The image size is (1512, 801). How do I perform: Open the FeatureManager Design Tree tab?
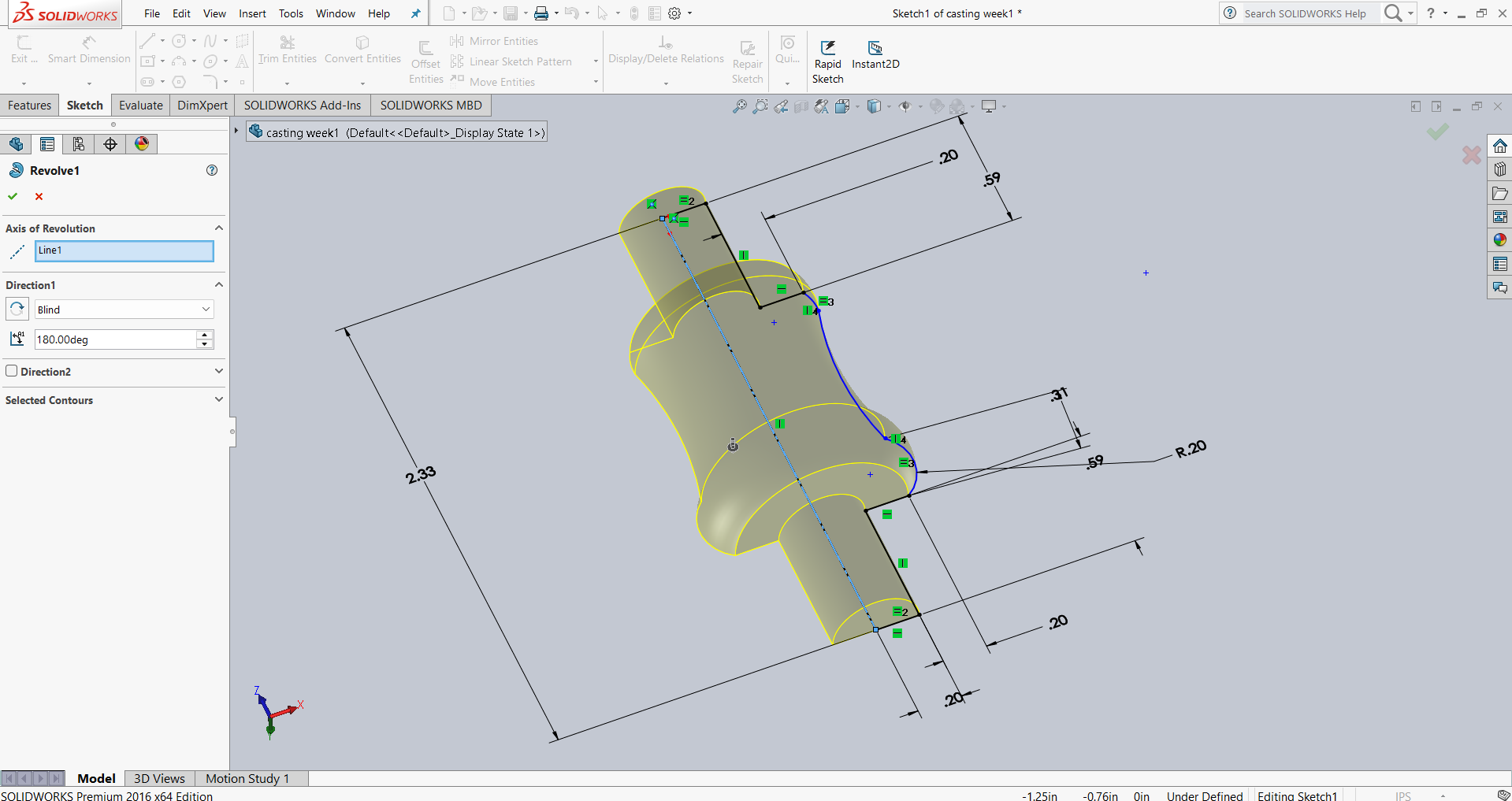[x=16, y=144]
